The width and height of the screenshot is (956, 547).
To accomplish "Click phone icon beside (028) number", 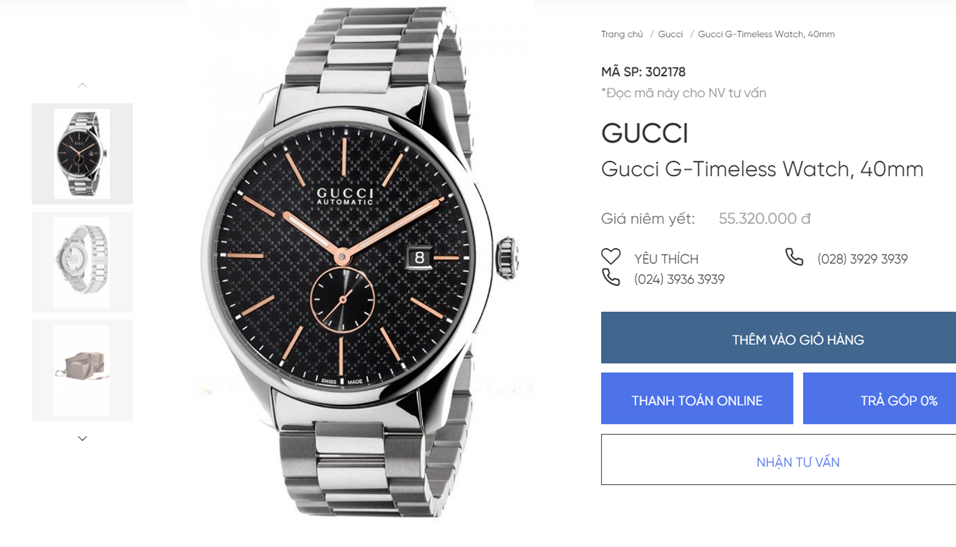I will tap(794, 257).
